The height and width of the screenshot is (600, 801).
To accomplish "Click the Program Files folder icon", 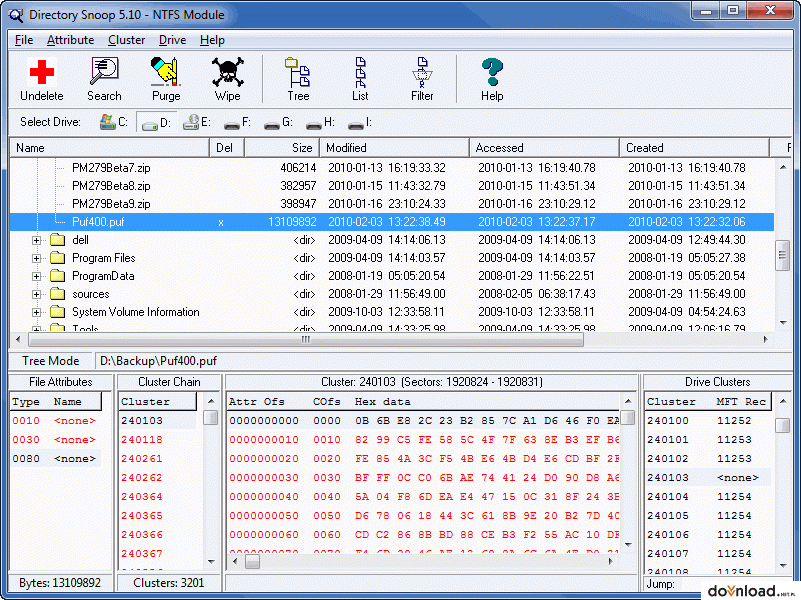I will tap(58, 258).
